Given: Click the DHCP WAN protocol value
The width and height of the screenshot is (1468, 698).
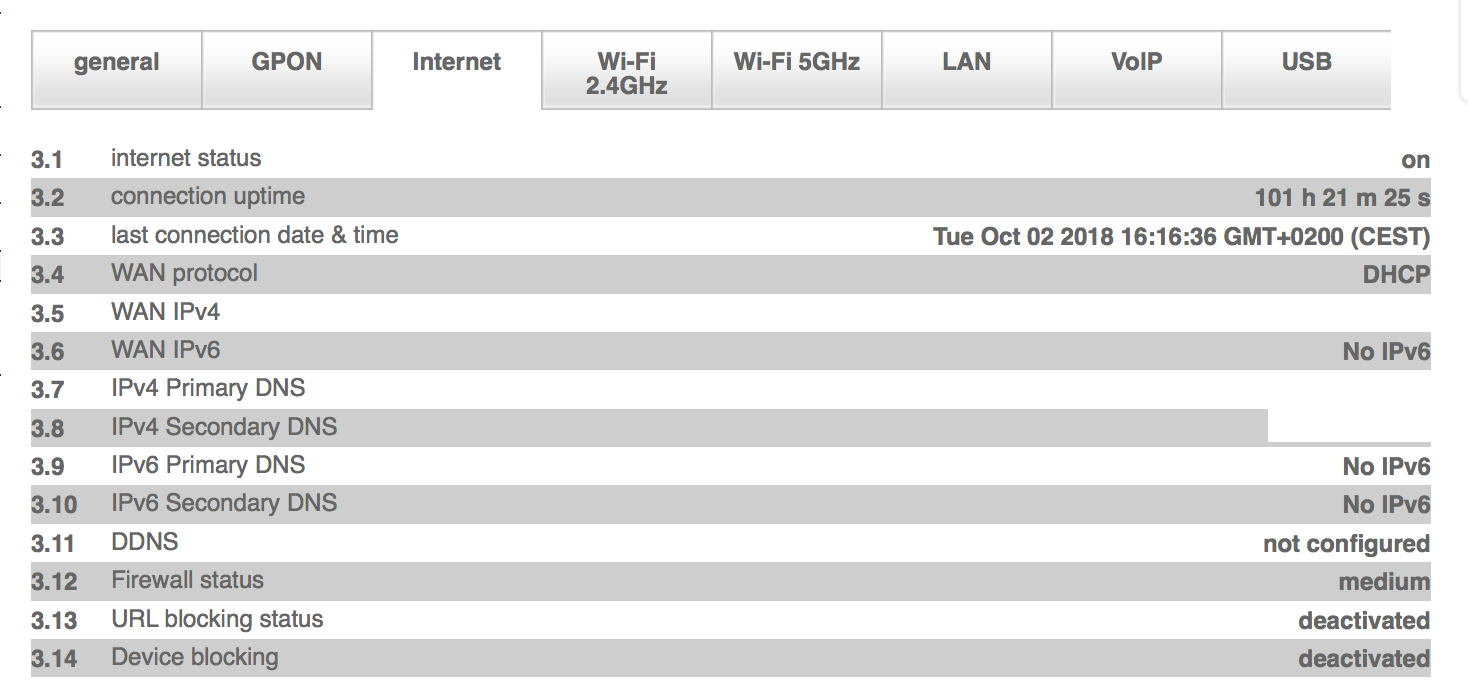Looking at the screenshot, I should (x=1396, y=275).
